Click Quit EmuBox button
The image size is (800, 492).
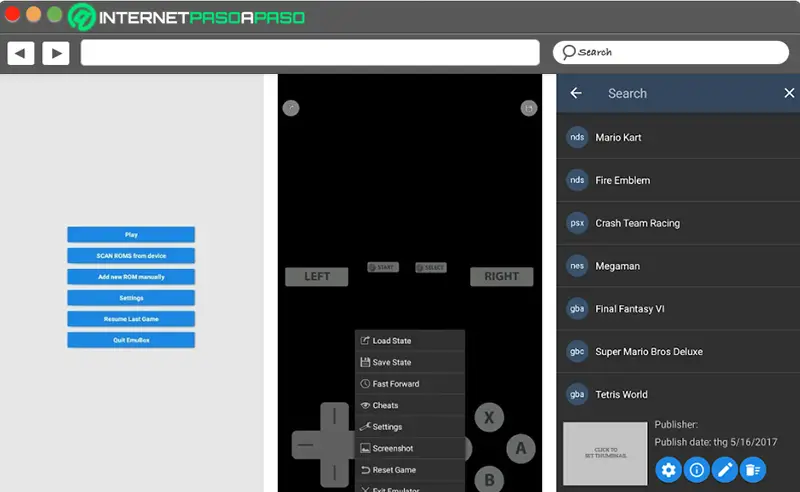[x=131, y=340]
